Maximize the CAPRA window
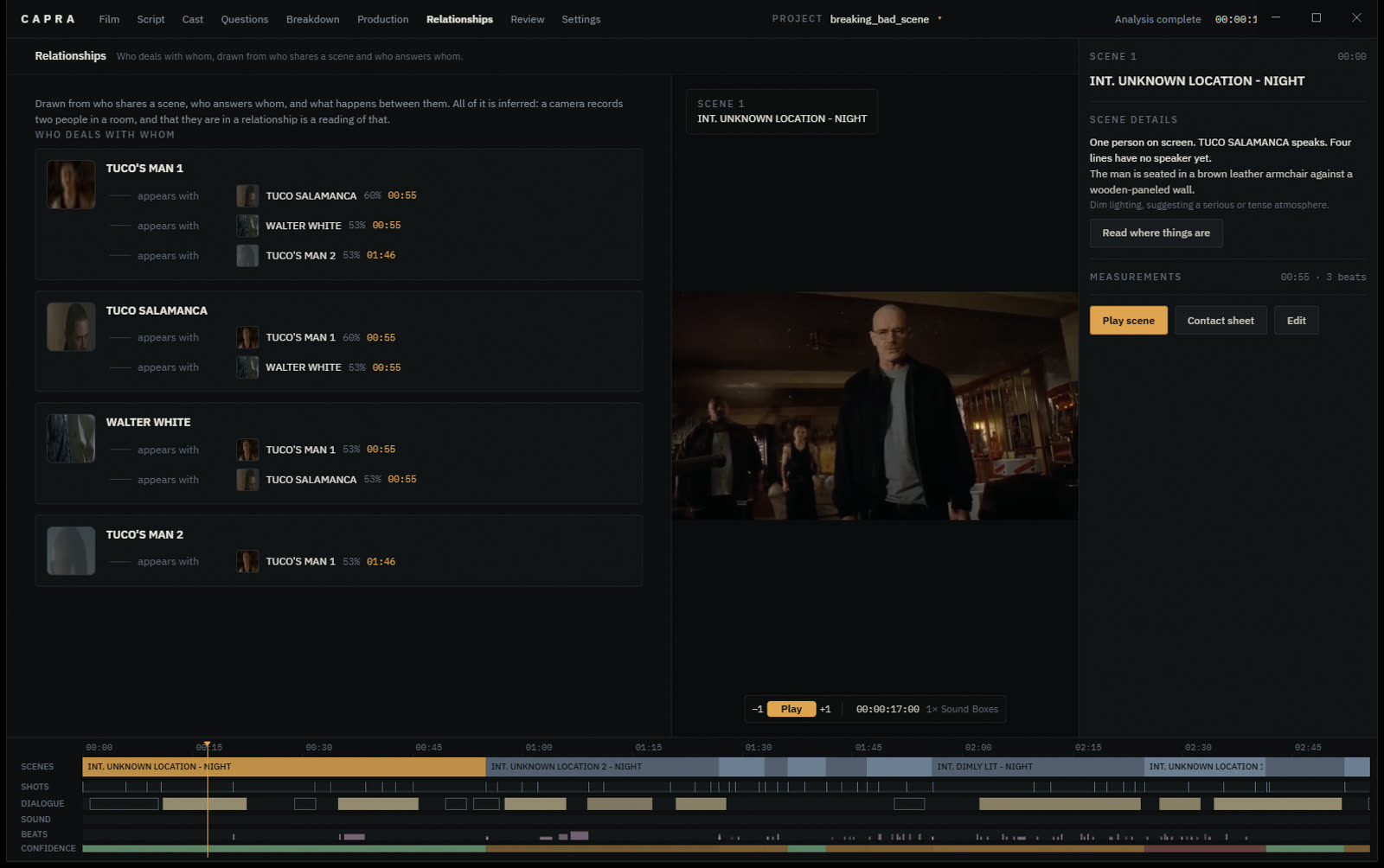1384x868 pixels. 1317,17
